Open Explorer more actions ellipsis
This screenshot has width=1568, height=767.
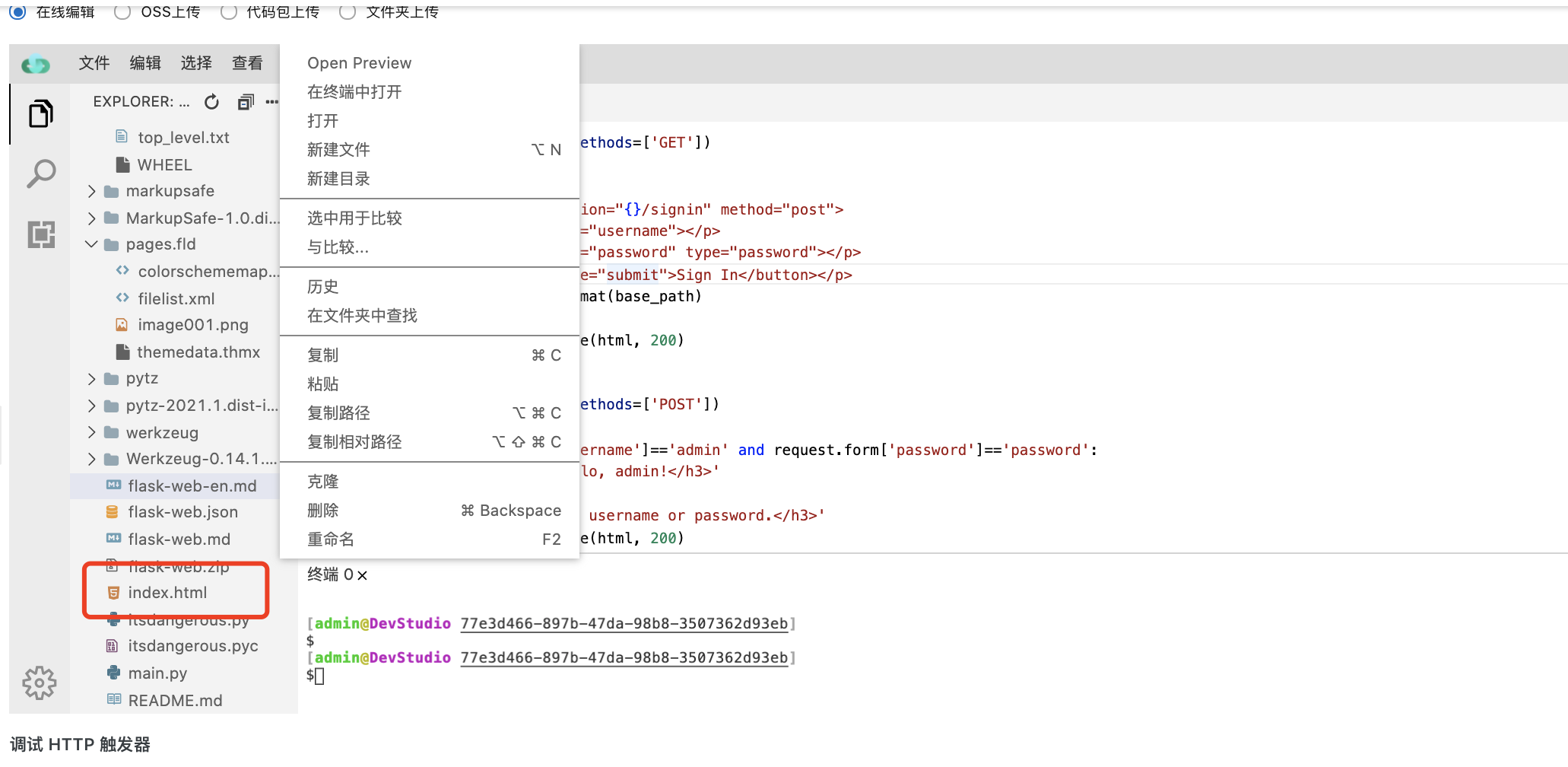[271, 102]
